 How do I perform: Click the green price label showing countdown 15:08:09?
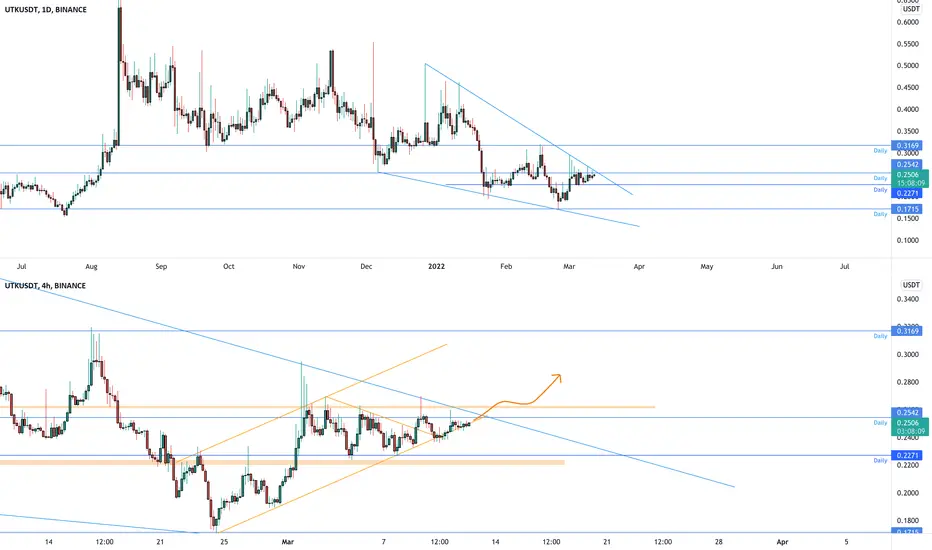click(910, 179)
